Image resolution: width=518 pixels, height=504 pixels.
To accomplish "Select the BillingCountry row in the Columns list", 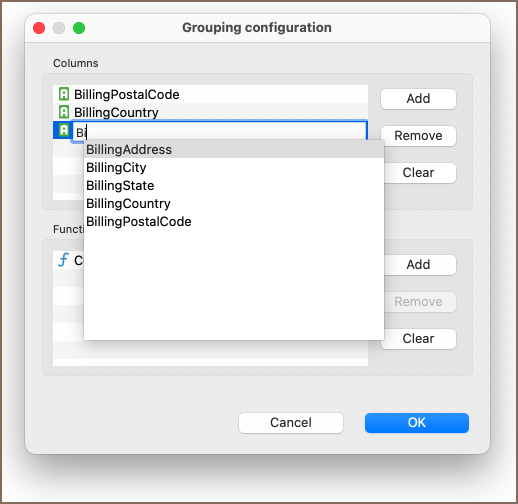I will point(210,112).
